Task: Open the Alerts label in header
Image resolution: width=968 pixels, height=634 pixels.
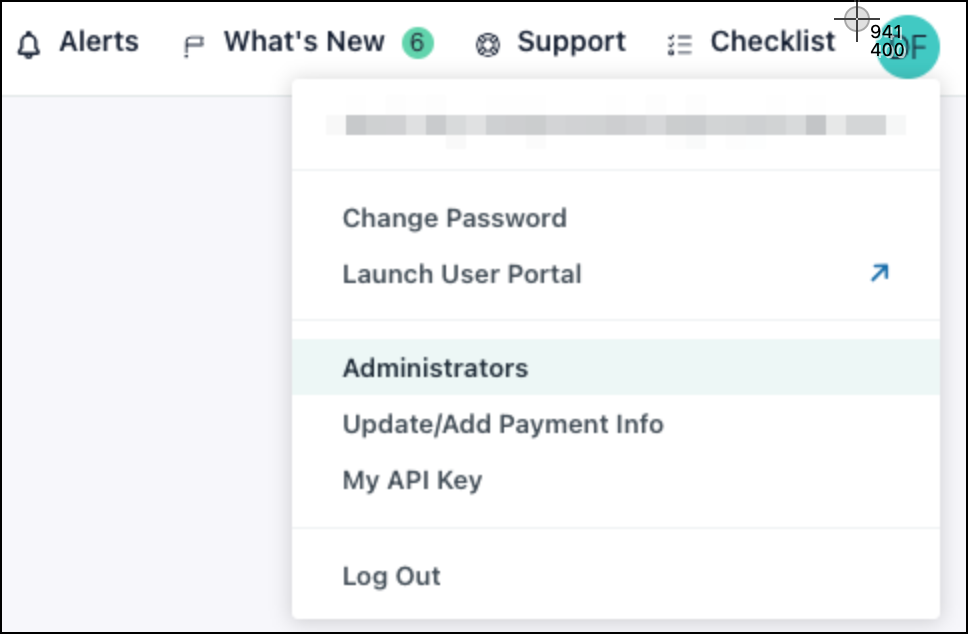Action: pyautogui.click(x=98, y=42)
